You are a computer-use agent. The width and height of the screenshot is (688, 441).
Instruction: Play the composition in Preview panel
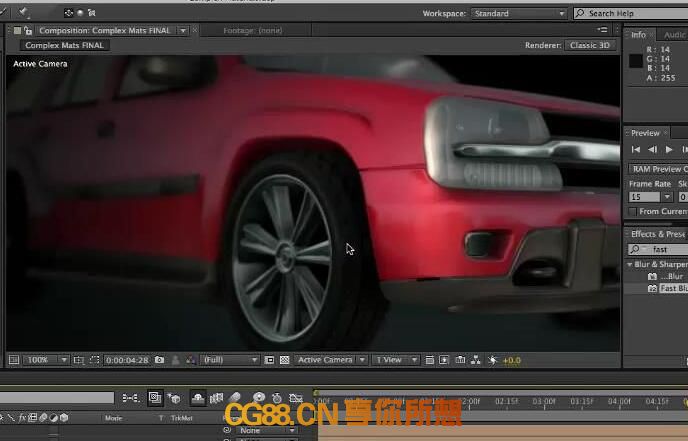(669, 150)
